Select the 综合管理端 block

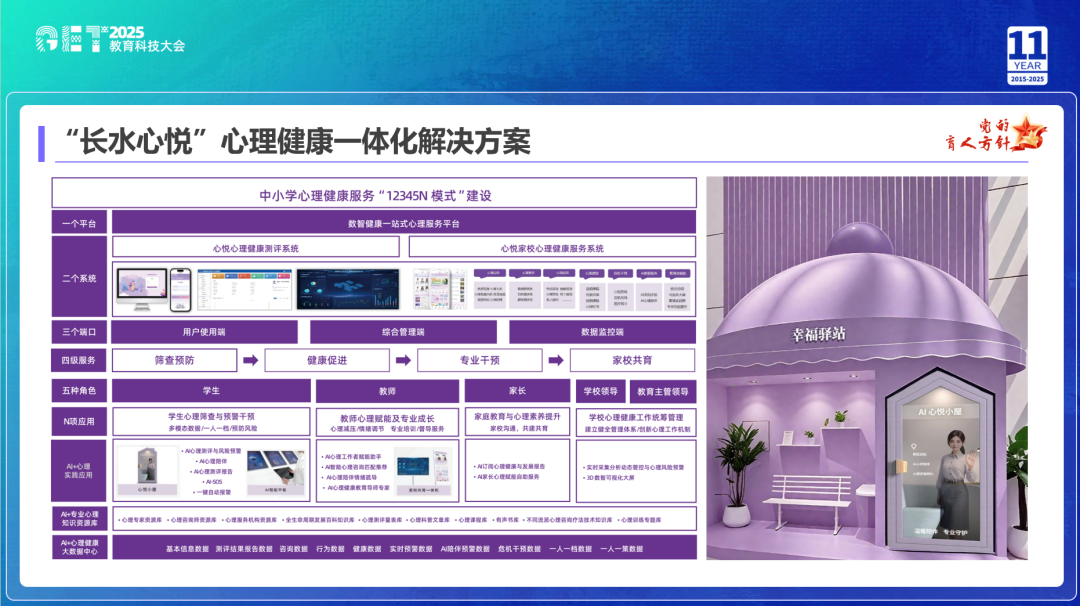[403, 332]
